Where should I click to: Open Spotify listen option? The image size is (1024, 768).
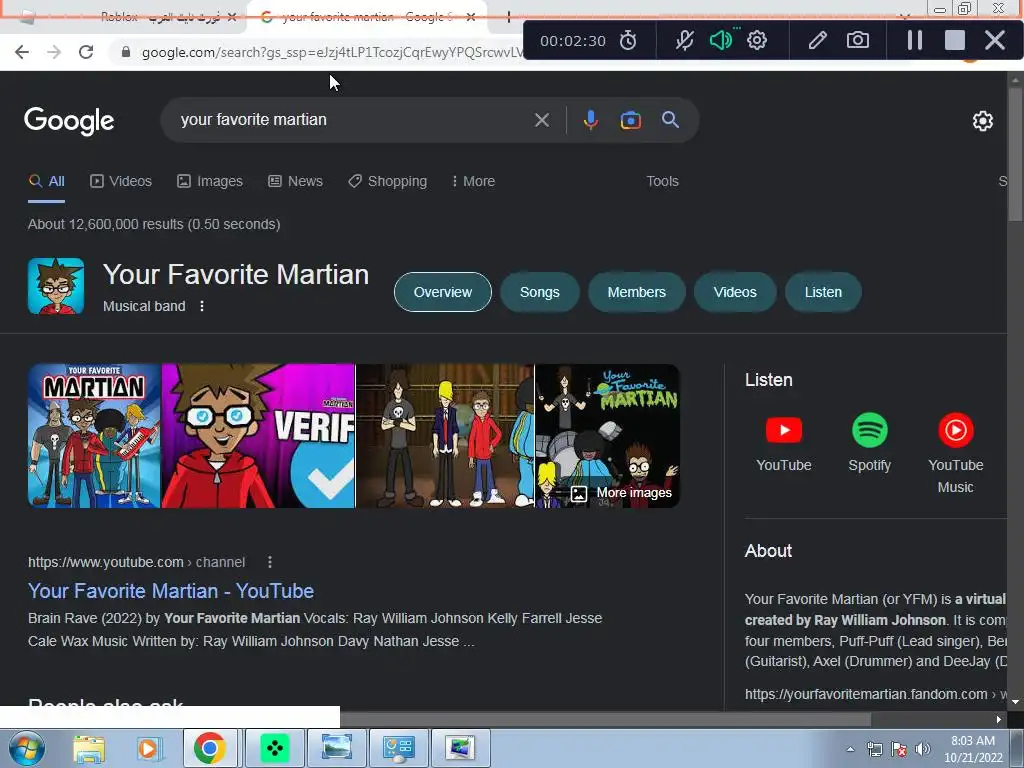coord(869,443)
